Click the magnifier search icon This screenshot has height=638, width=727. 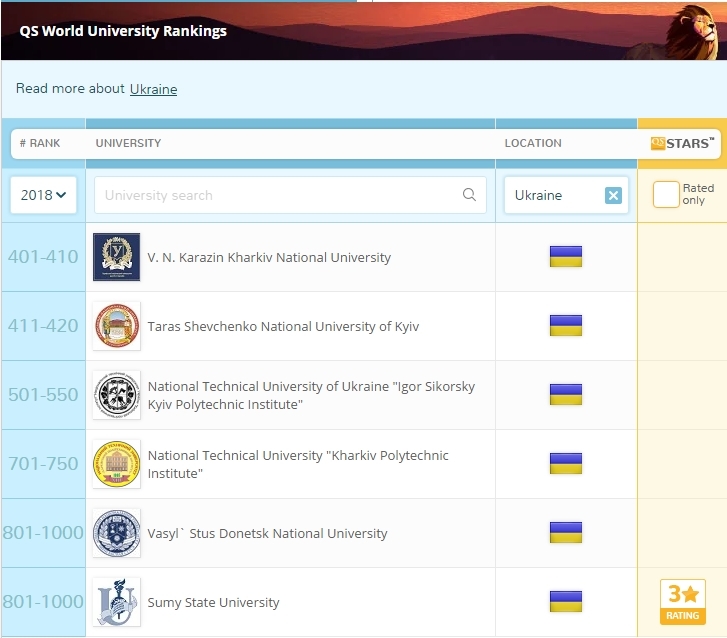pos(469,195)
